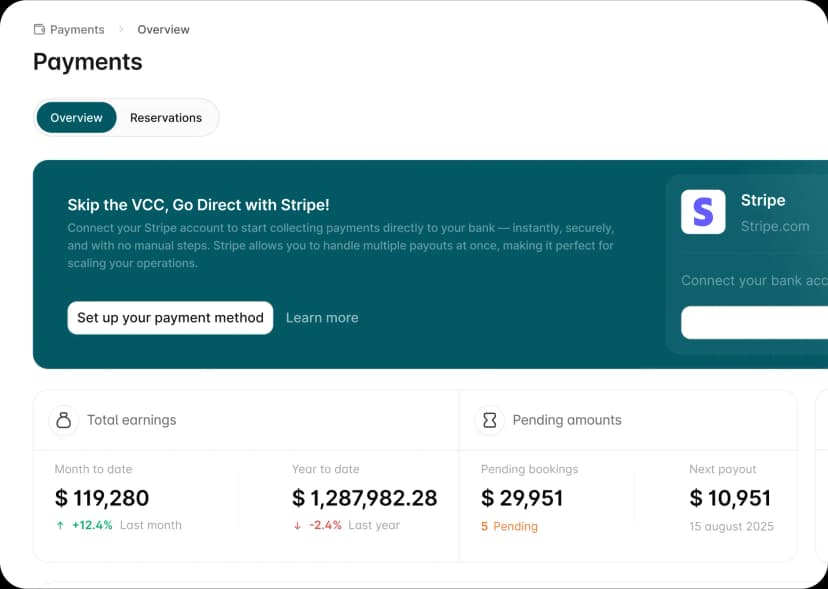Click the Stripe logo icon
Viewport: 828px width, 589px height.
point(703,212)
